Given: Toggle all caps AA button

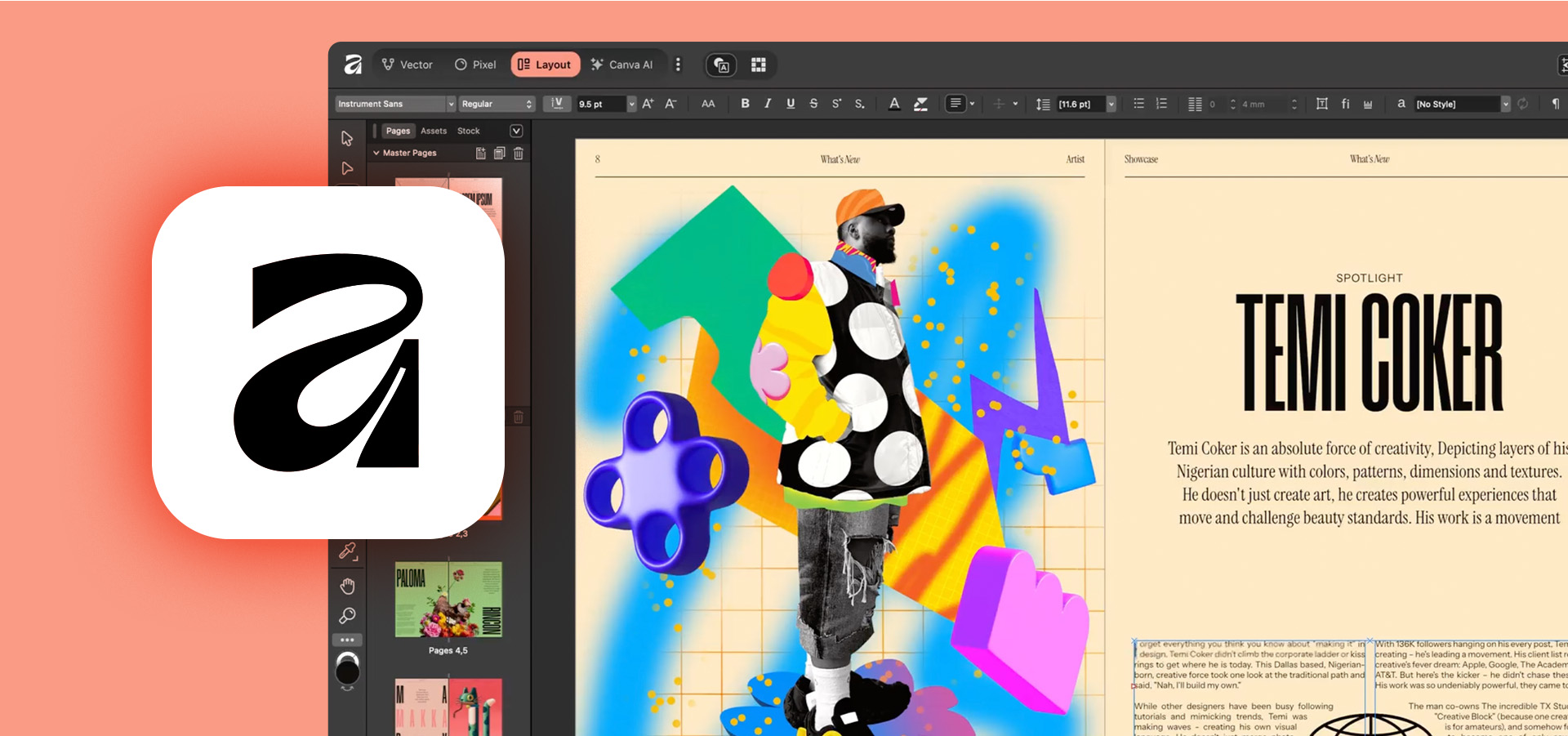Looking at the screenshot, I should pos(708,104).
